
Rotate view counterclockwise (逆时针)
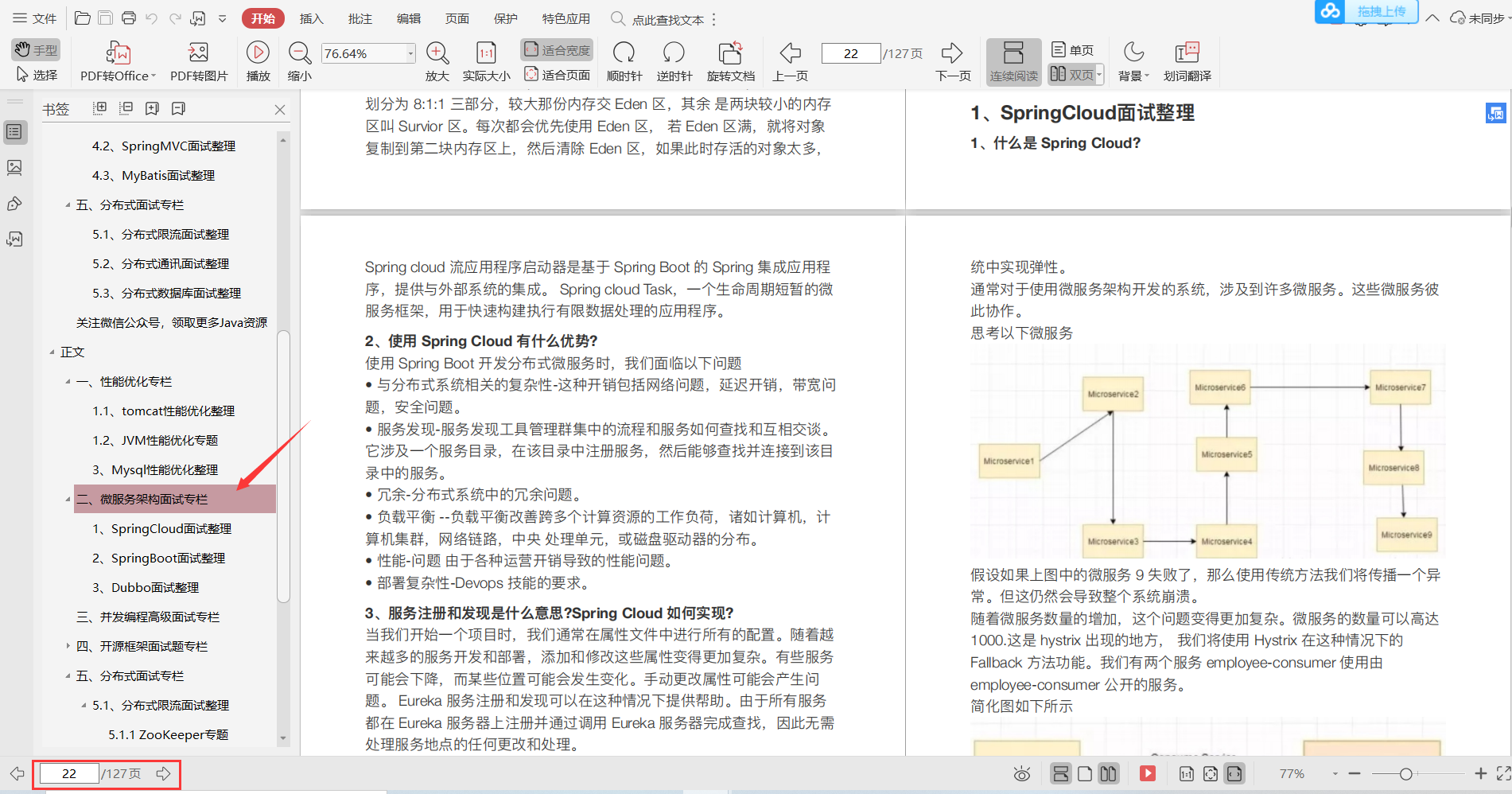click(x=674, y=62)
